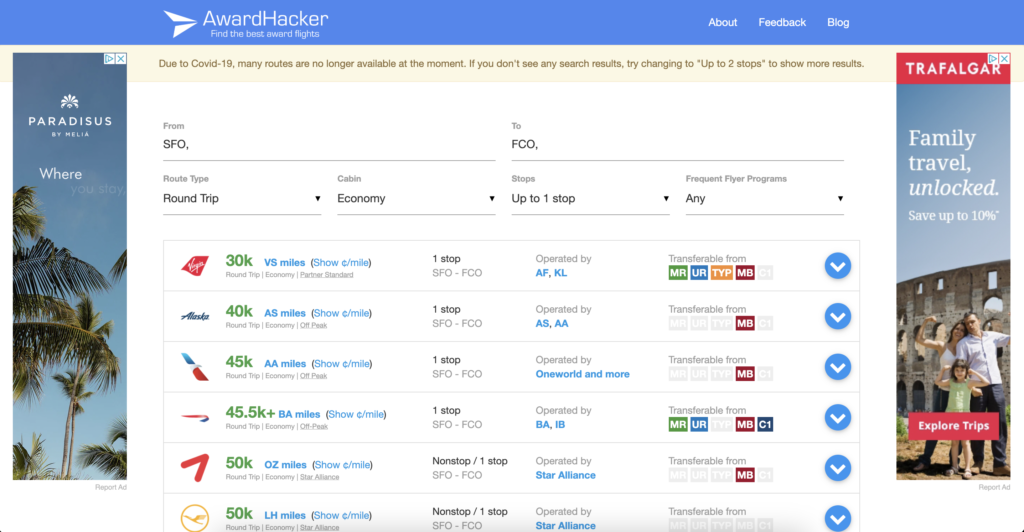Open the AF operator link
The height and width of the screenshot is (532, 1024).
pos(541,273)
